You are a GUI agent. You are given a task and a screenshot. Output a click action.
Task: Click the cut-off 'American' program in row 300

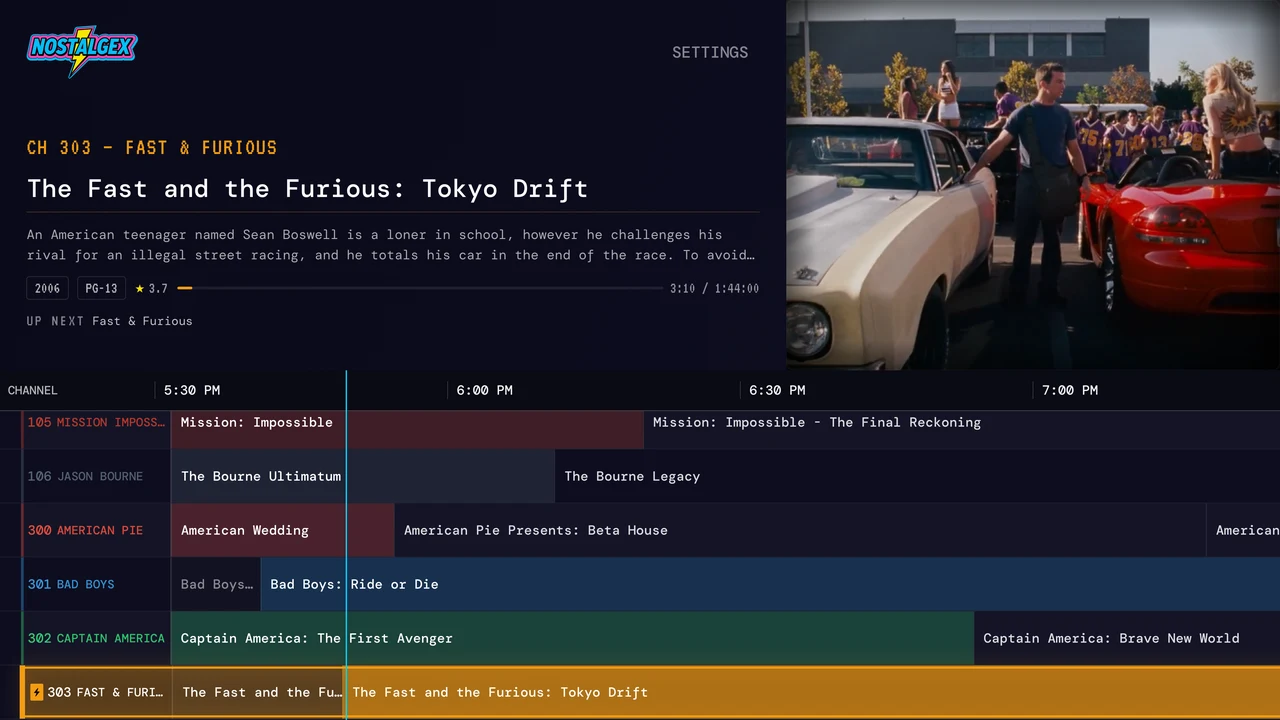coord(1244,530)
